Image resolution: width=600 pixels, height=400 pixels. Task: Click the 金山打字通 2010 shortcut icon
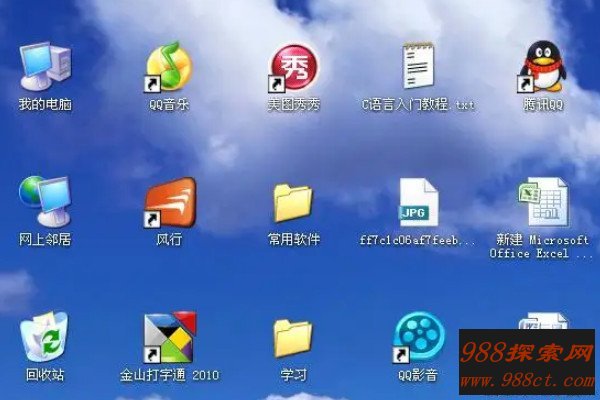pyautogui.click(x=169, y=337)
